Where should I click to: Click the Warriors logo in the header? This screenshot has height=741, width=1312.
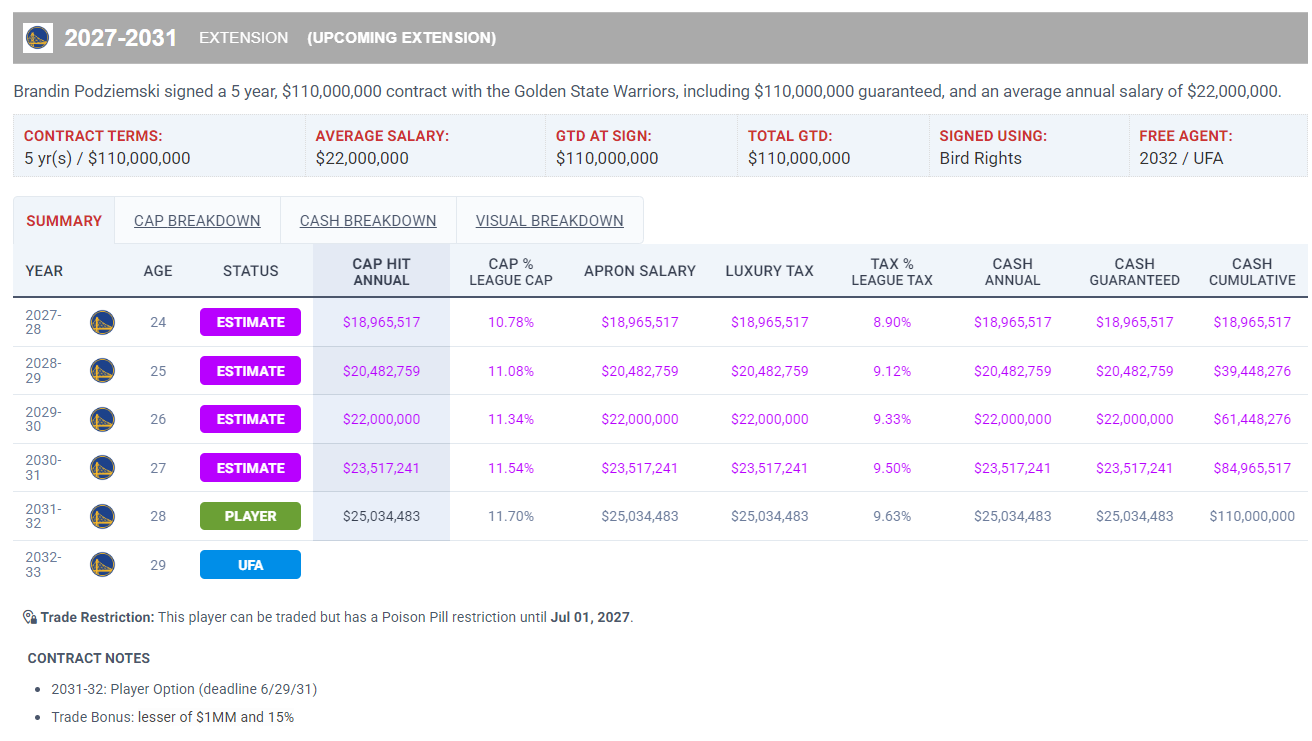pyautogui.click(x=38, y=38)
